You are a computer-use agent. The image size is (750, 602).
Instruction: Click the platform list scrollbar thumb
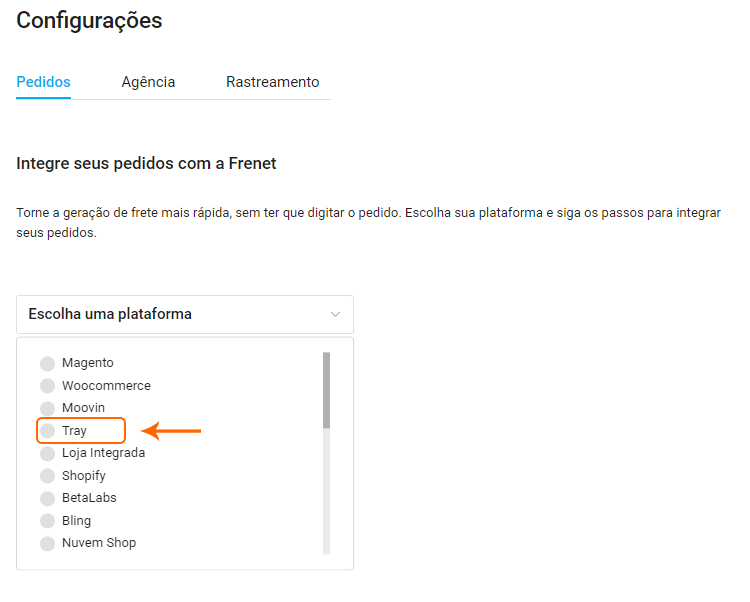click(326, 389)
